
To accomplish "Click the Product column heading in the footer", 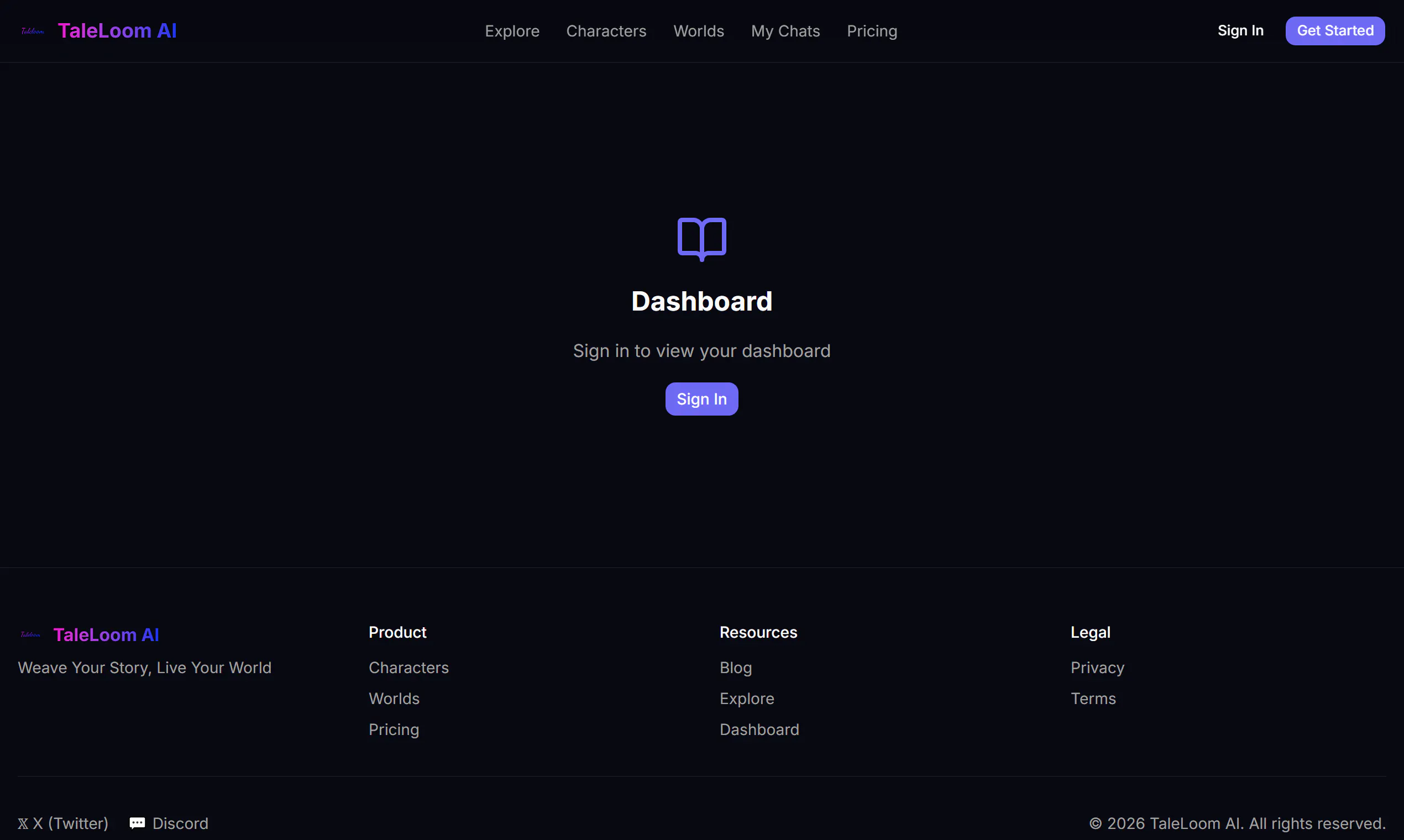I will pyautogui.click(x=397, y=632).
